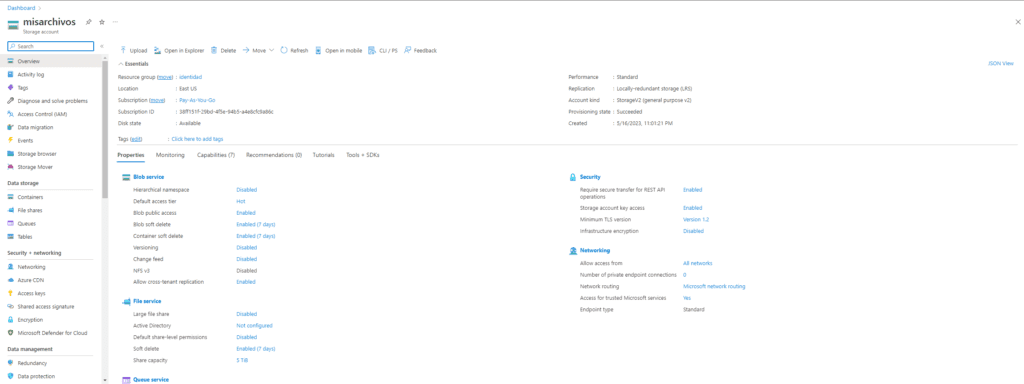
Task: Collapse the sidebar with the double-chevron
Action: point(102,46)
